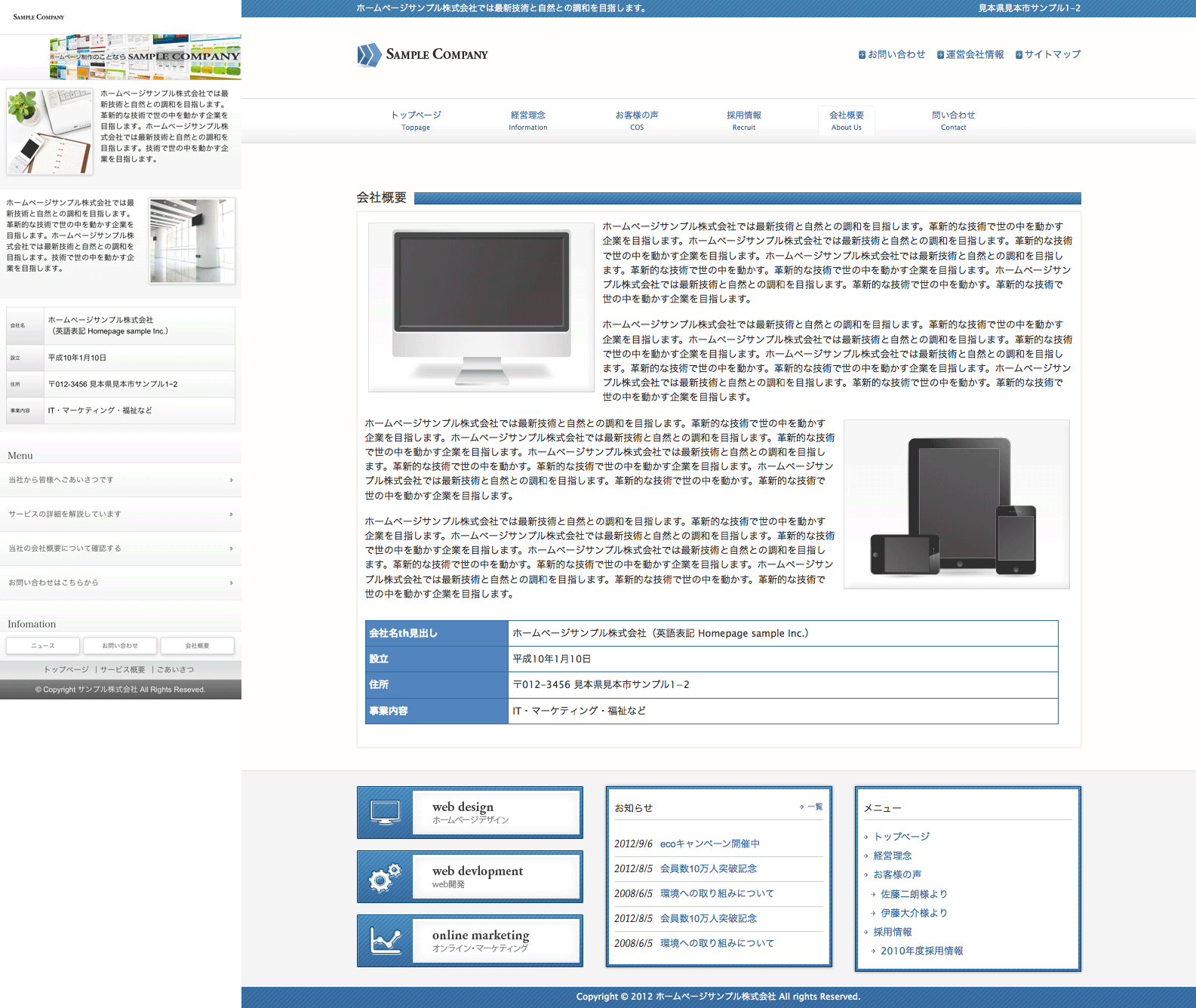The width and height of the screenshot is (1196, 1008).
Task: Click the sidebar Sample Company banner image
Action: click(x=145, y=57)
